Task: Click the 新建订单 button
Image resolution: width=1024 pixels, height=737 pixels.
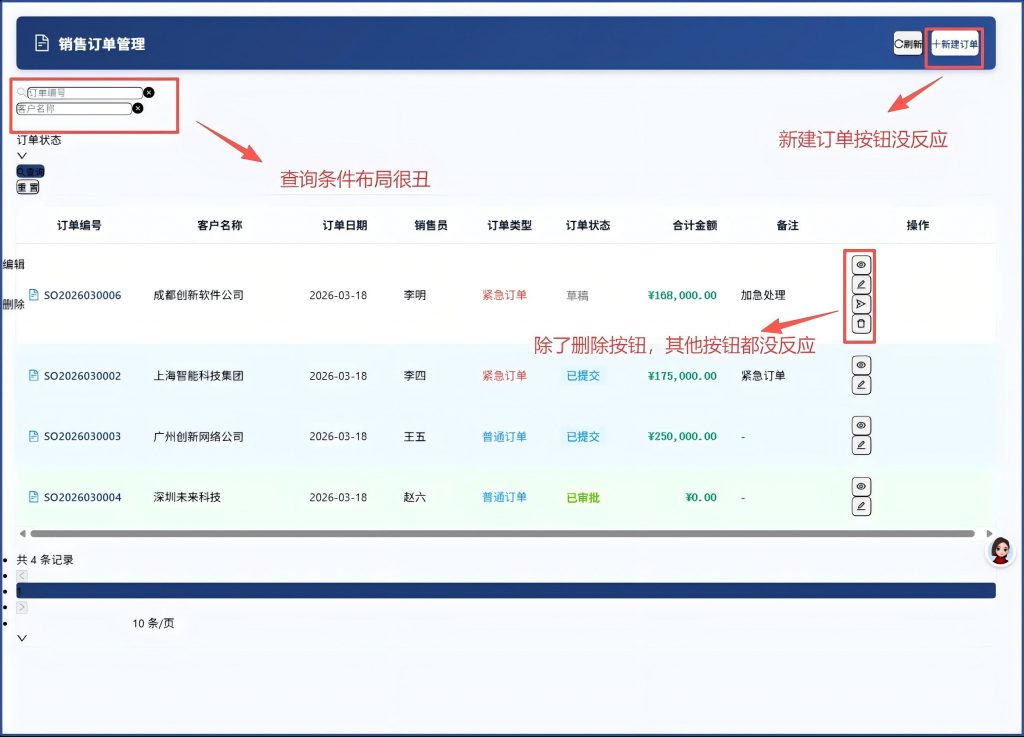Action: click(x=954, y=44)
